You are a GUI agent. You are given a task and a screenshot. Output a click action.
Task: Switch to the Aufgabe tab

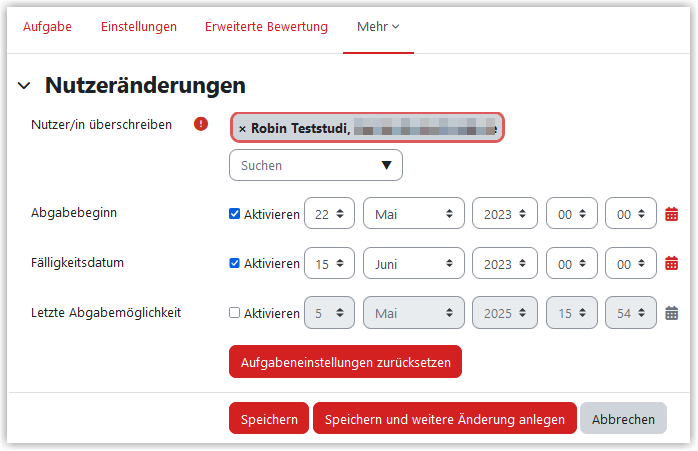coord(47,27)
